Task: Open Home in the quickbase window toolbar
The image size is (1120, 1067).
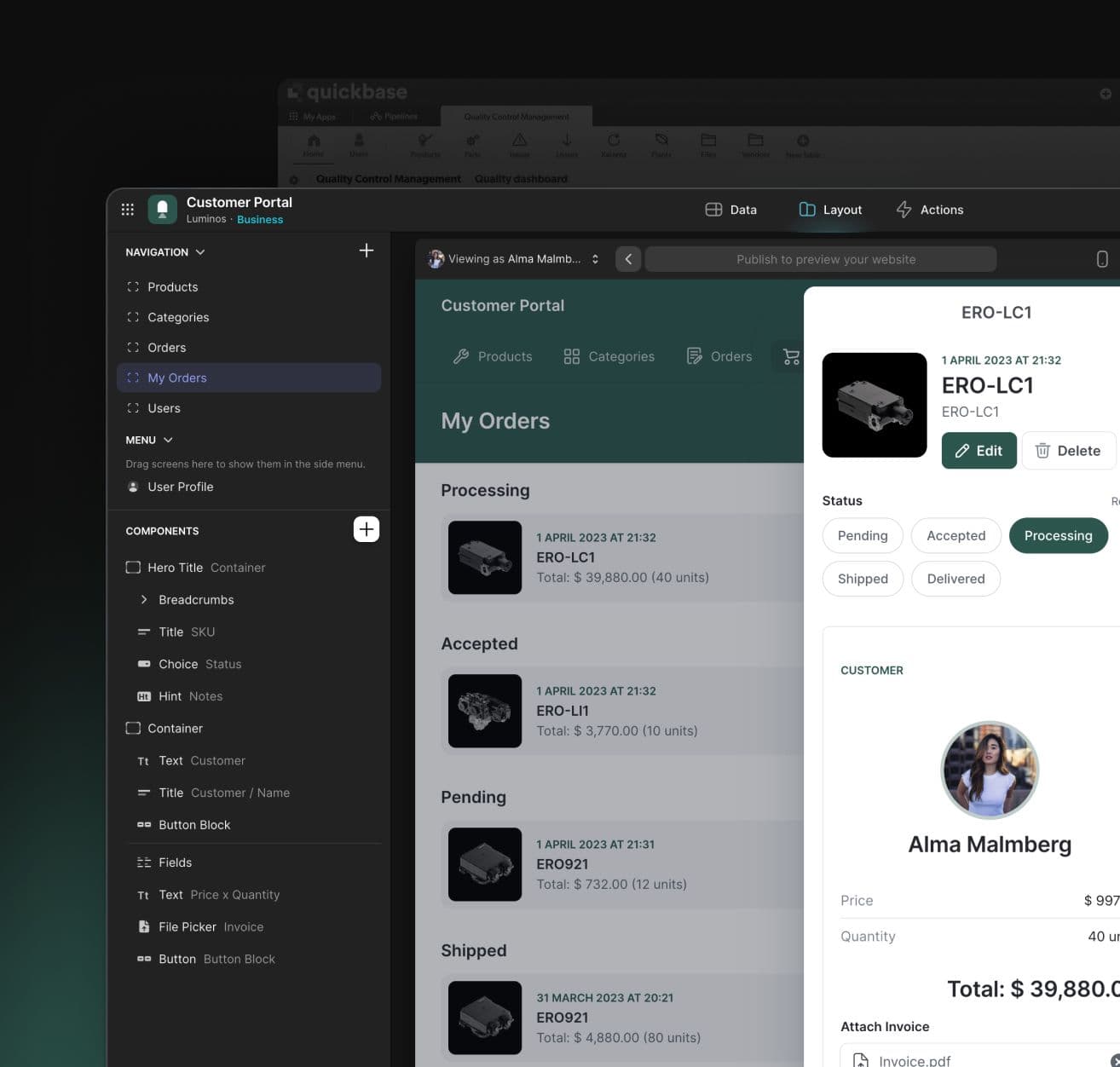Action: point(314,145)
